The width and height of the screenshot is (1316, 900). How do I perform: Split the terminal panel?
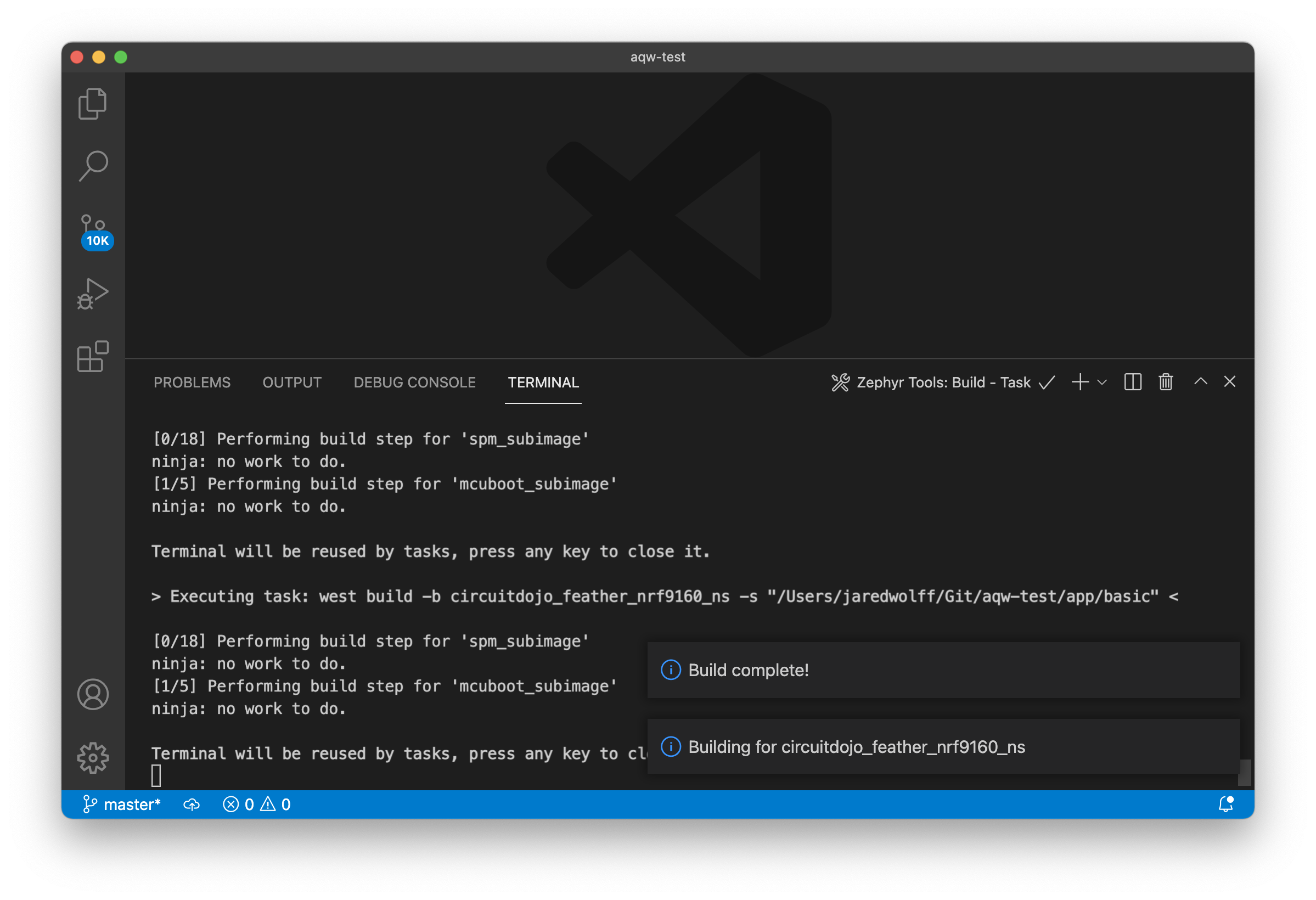[1132, 382]
